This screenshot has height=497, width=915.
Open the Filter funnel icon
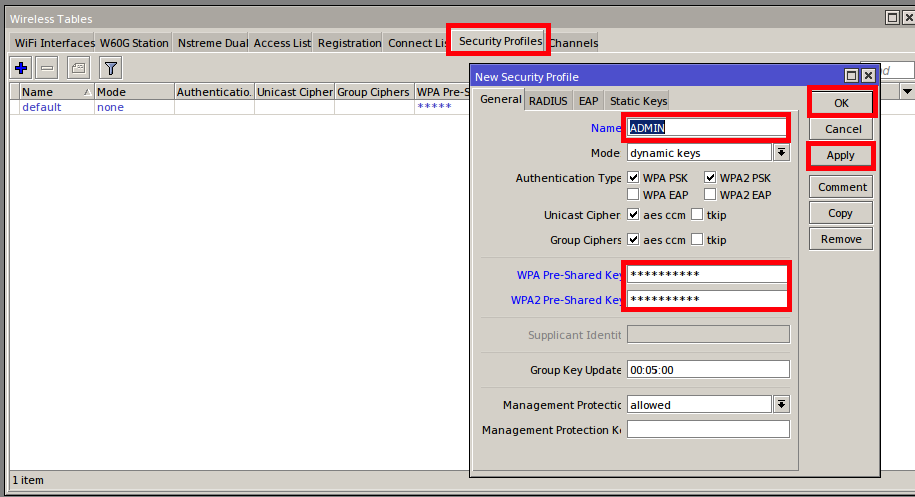tap(110, 68)
